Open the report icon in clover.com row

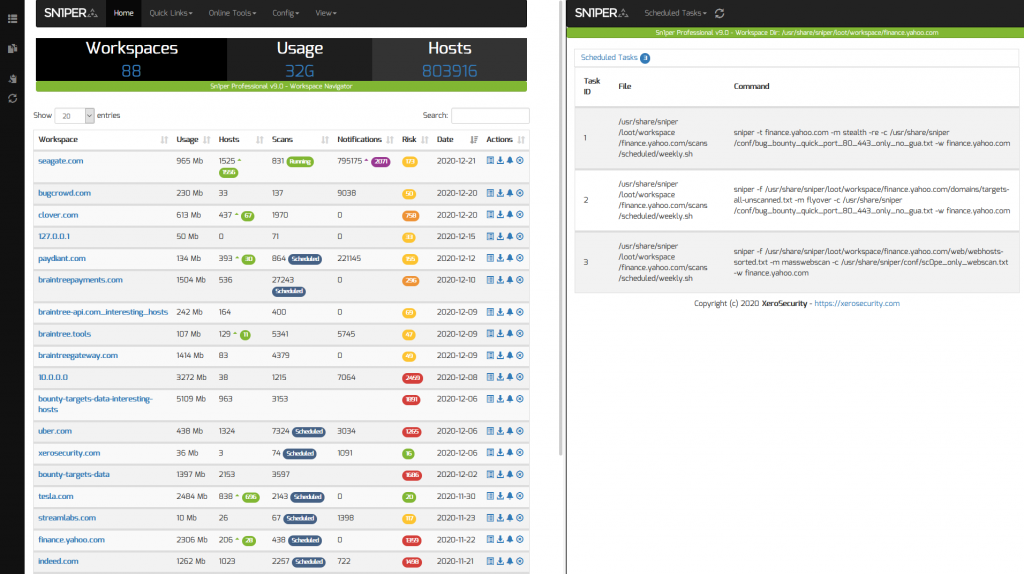pos(490,215)
